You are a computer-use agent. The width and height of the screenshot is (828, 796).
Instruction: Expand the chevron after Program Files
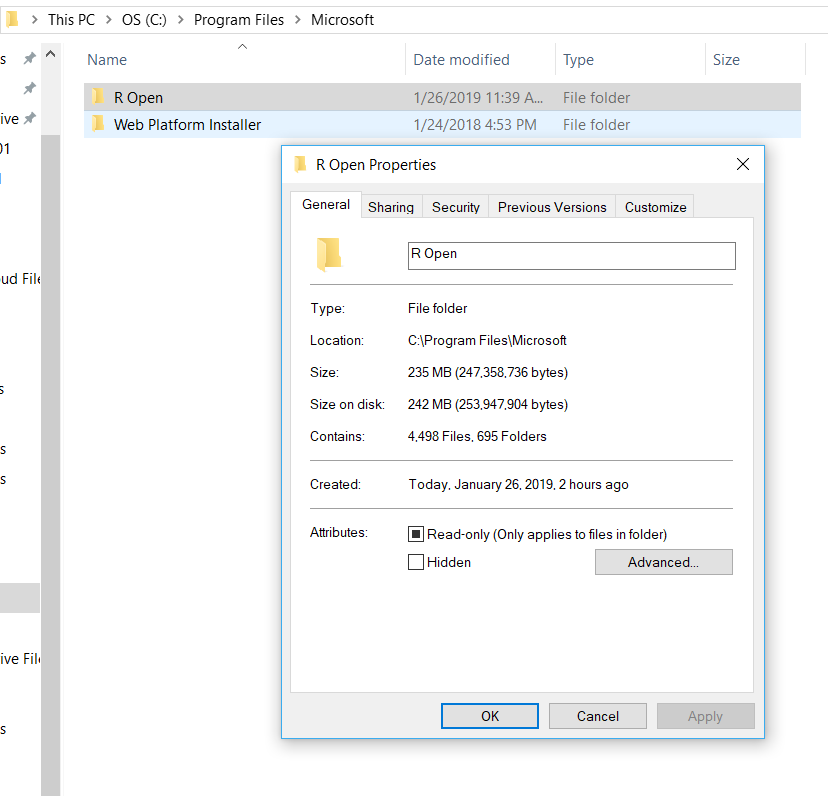tap(297, 20)
